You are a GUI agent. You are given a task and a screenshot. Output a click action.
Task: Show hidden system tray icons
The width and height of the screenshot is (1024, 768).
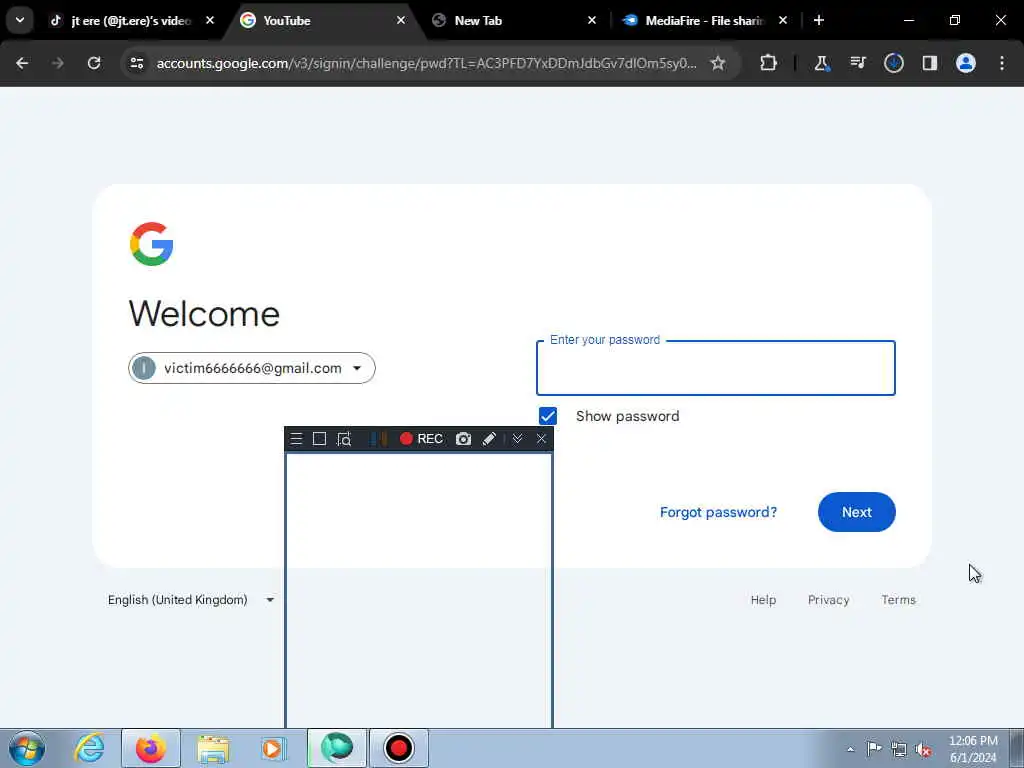[850, 750]
